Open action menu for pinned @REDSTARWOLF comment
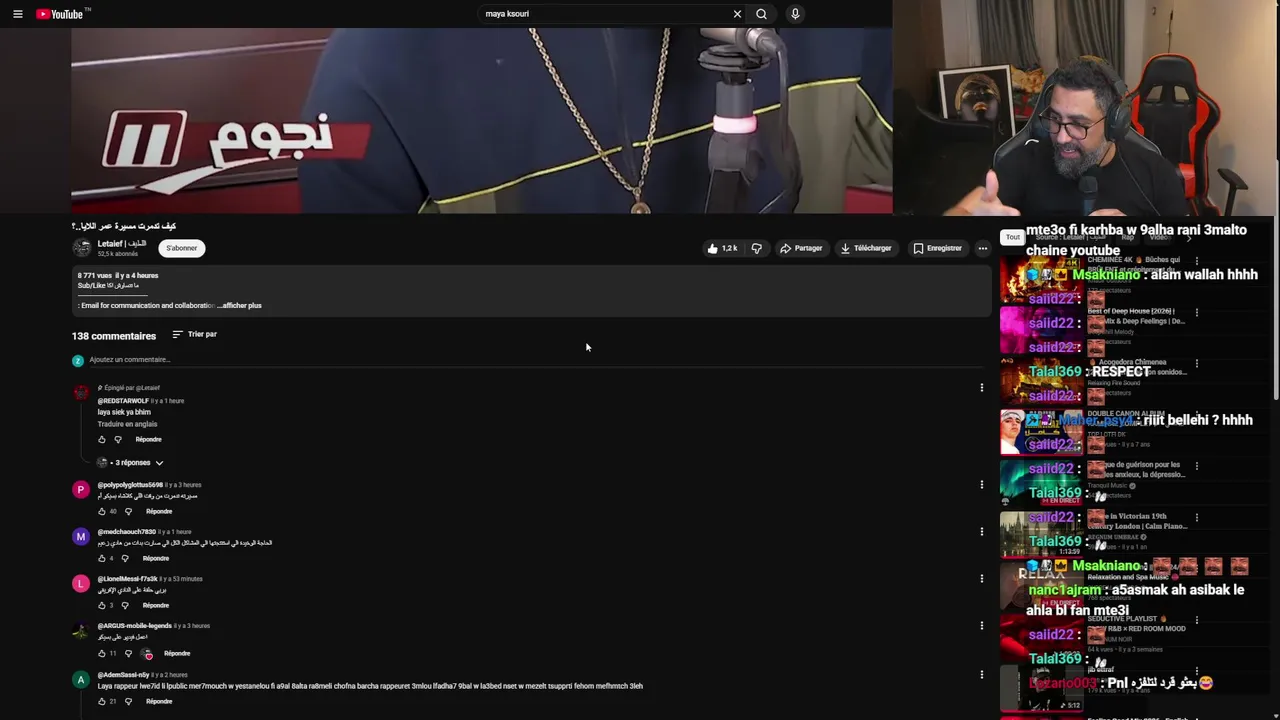The image size is (1280, 720). tap(982, 387)
